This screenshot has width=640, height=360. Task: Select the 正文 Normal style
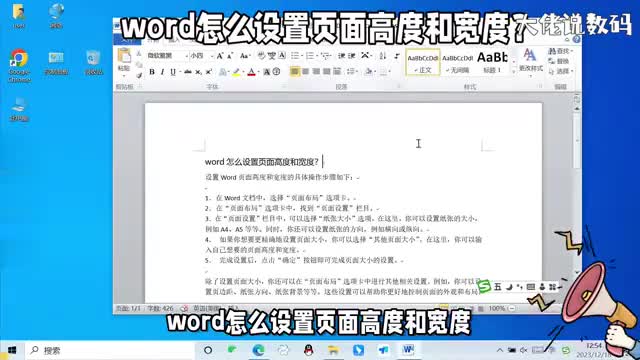pyautogui.click(x=423, y=62)
